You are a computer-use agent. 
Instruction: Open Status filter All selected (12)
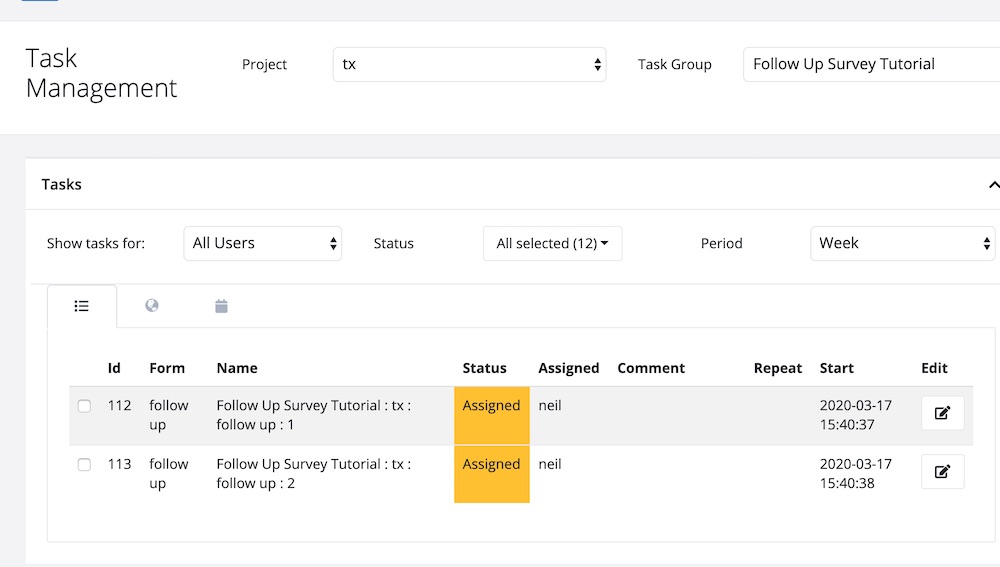pyautogui.click(x=552, y=243)
